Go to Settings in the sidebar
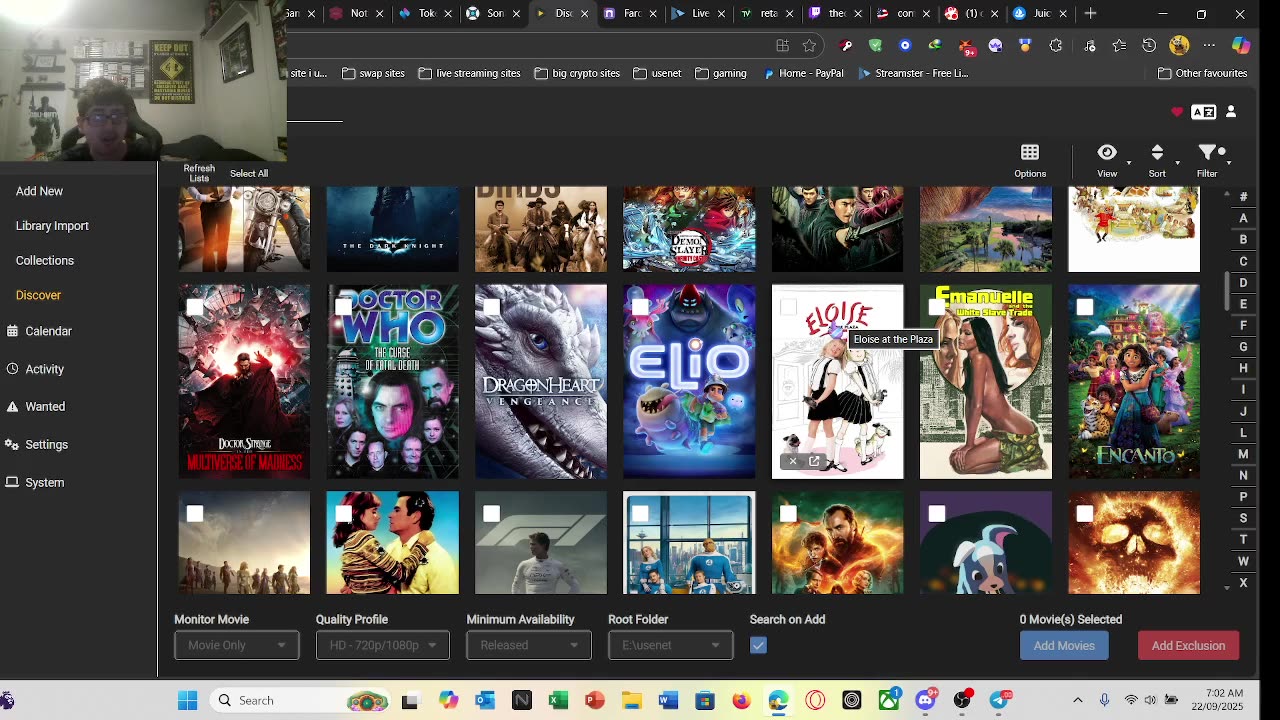1280x720 pixels. coord(46,445)
